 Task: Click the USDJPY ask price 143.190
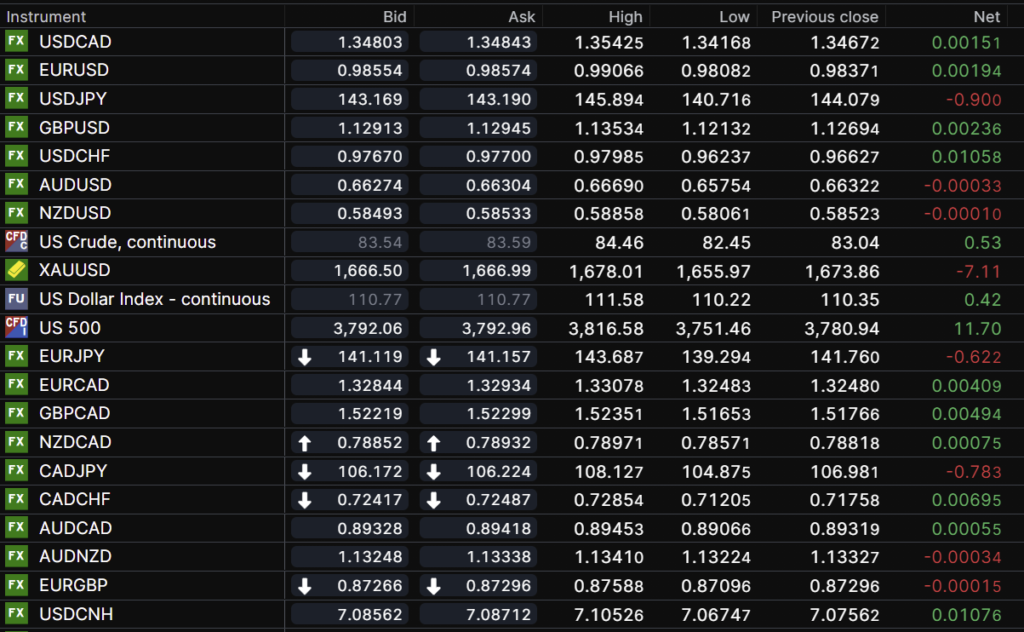coord(478,99)
